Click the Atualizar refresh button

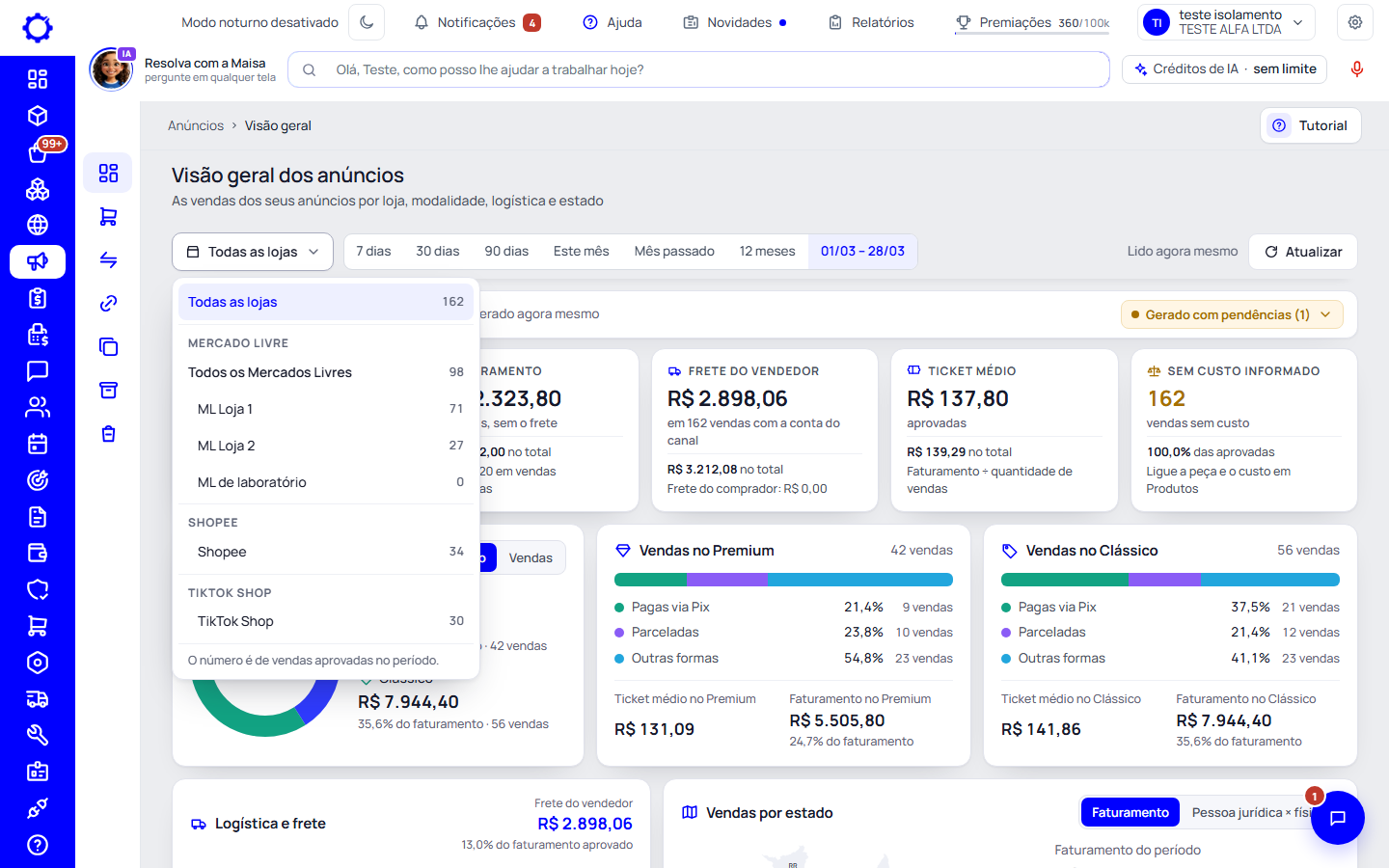tap(1303, 252)
